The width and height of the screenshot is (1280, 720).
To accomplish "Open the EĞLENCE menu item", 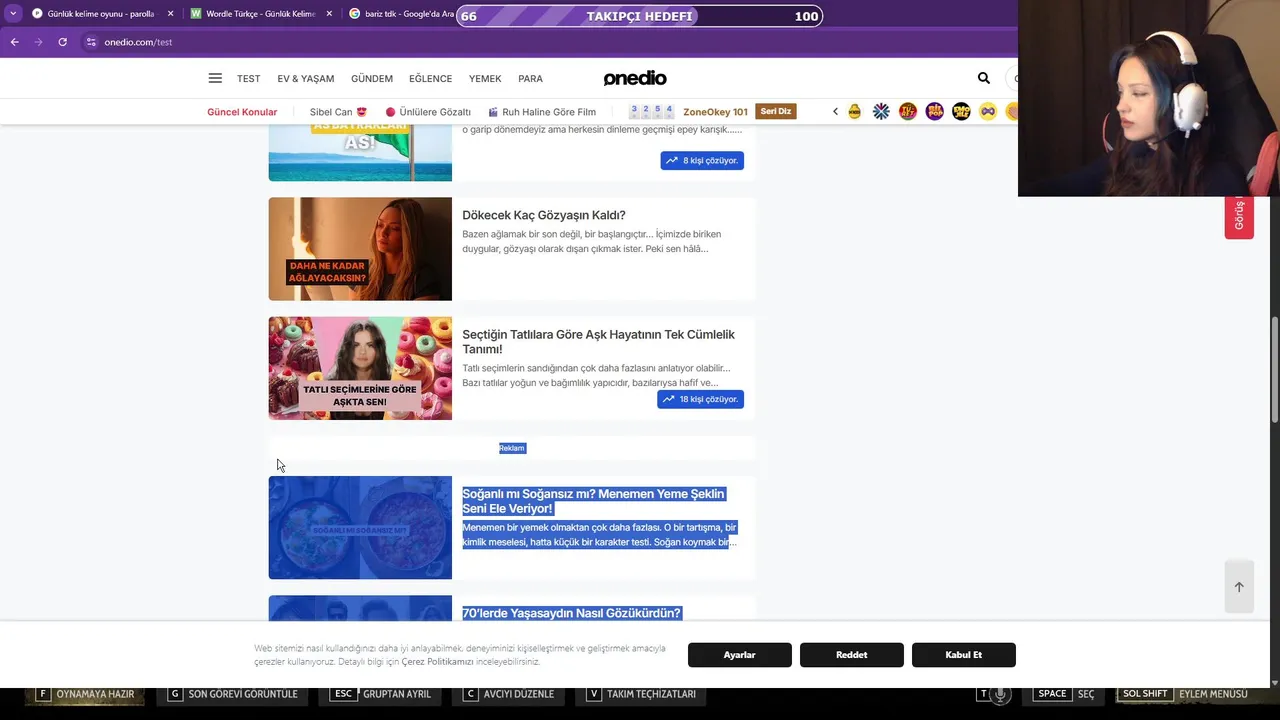I will pyautogui.click(x=431, y=79).
